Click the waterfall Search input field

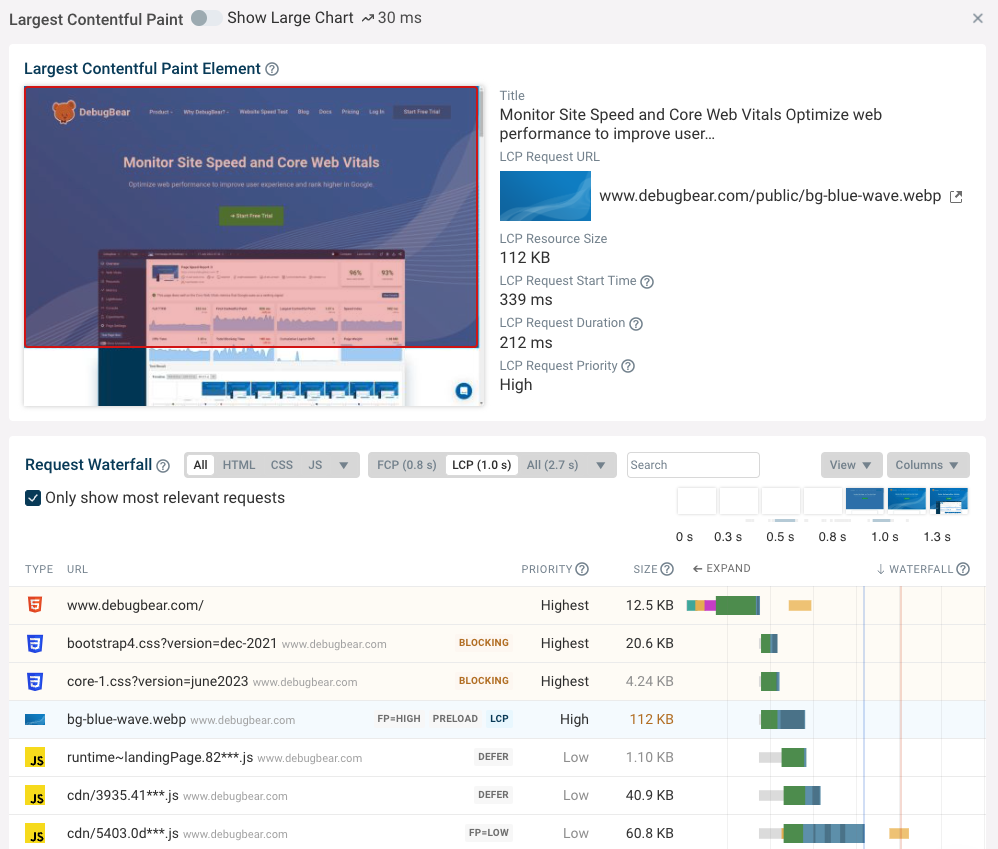tap(693, 465)
